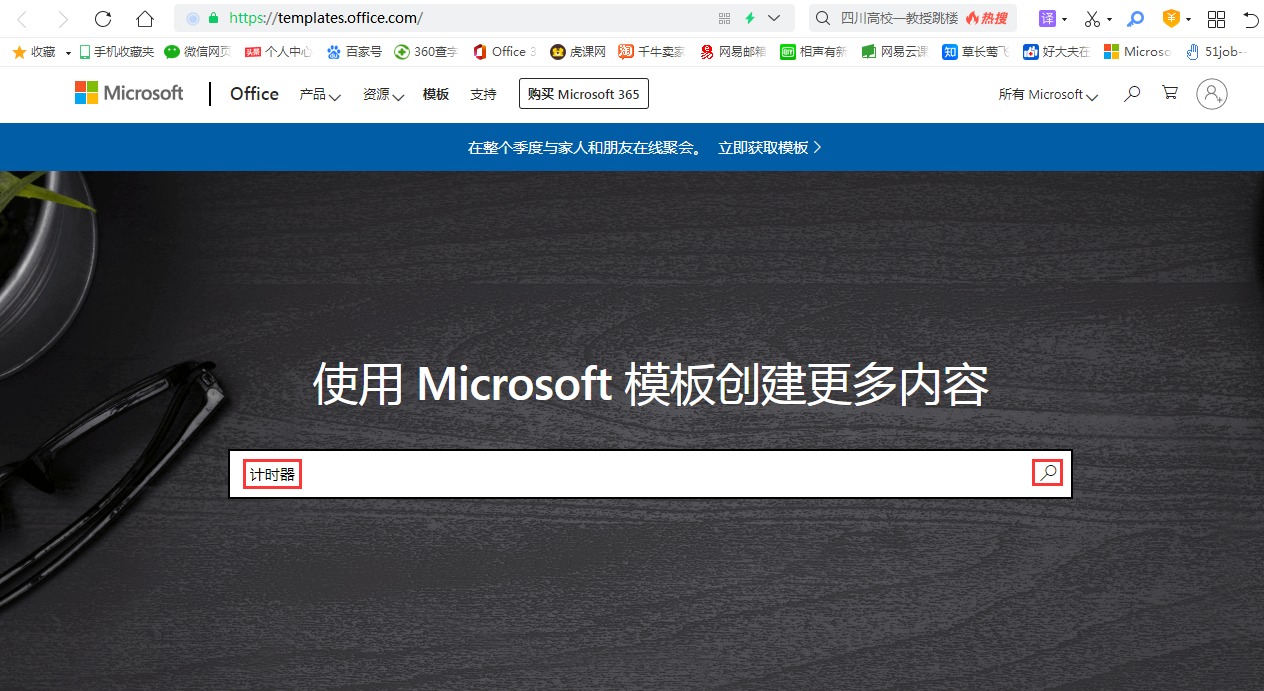The height and width of the screenshot is (691, 1264).
Task: Open the 模板 menu item
Action: pos(436,94)
